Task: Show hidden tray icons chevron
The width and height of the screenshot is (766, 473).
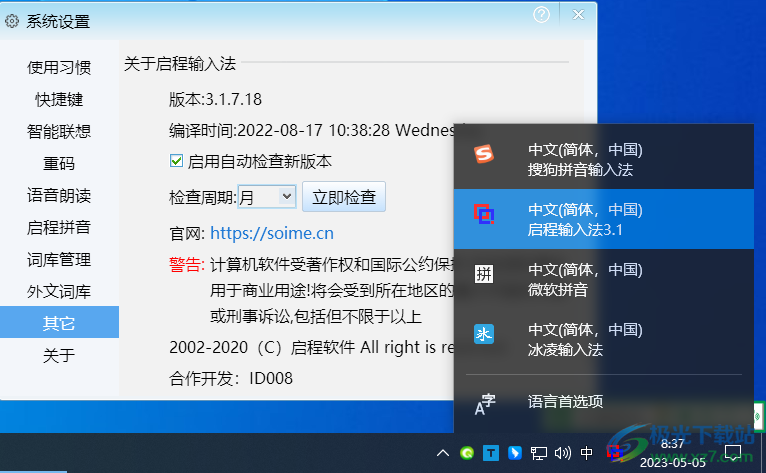Action: tap(443, 453)
